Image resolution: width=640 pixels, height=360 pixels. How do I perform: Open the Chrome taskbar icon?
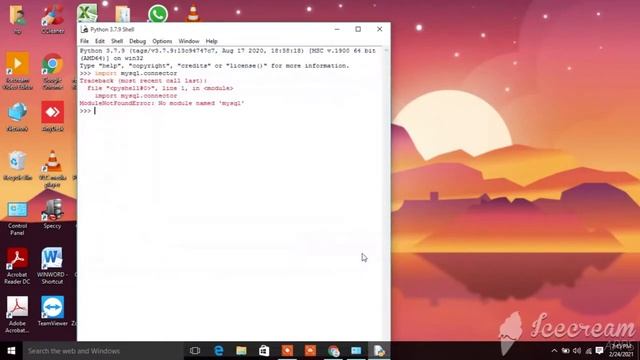click(x=333, y=351)
